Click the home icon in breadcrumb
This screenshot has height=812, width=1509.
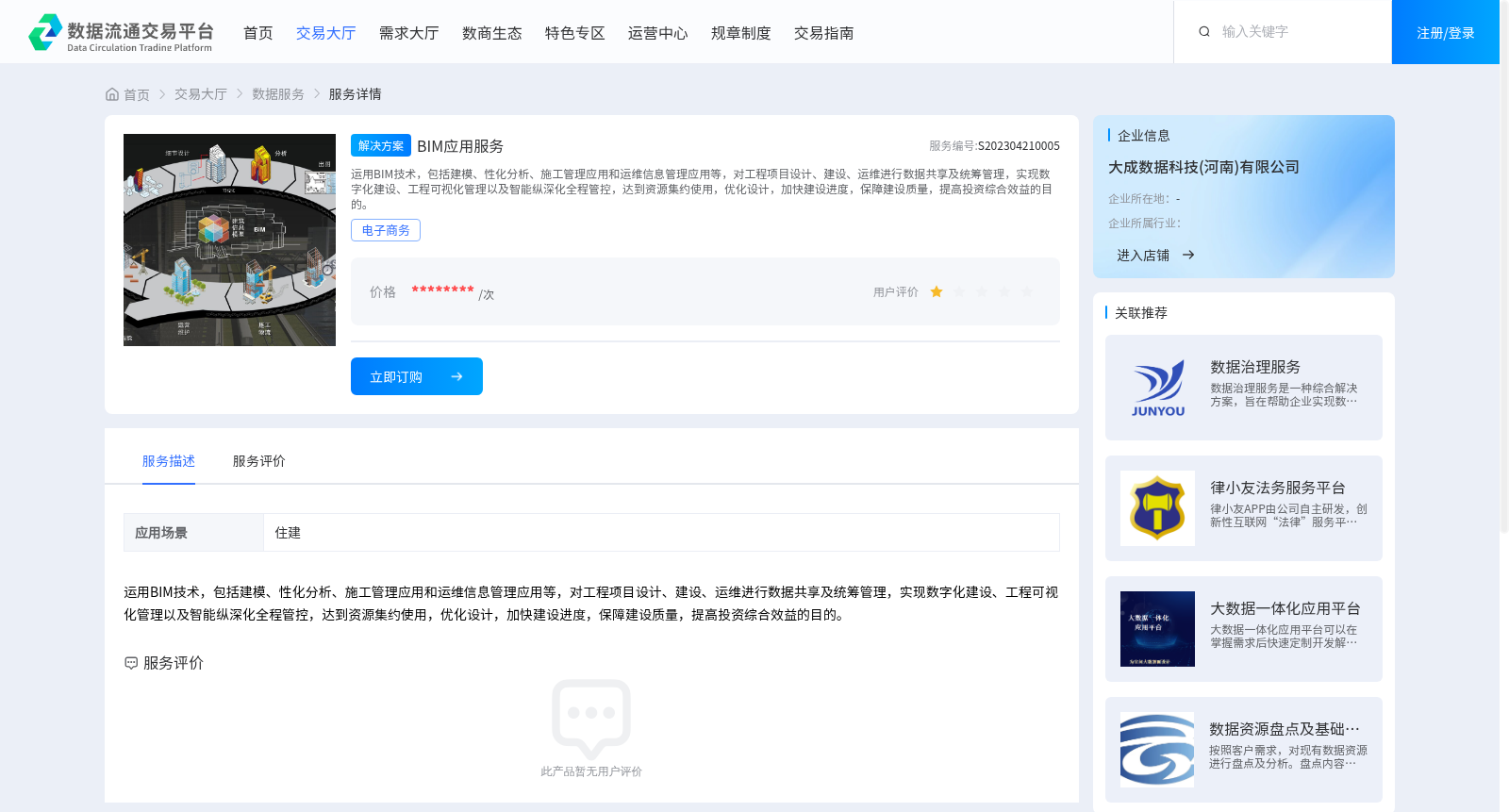tap(112, 94)
